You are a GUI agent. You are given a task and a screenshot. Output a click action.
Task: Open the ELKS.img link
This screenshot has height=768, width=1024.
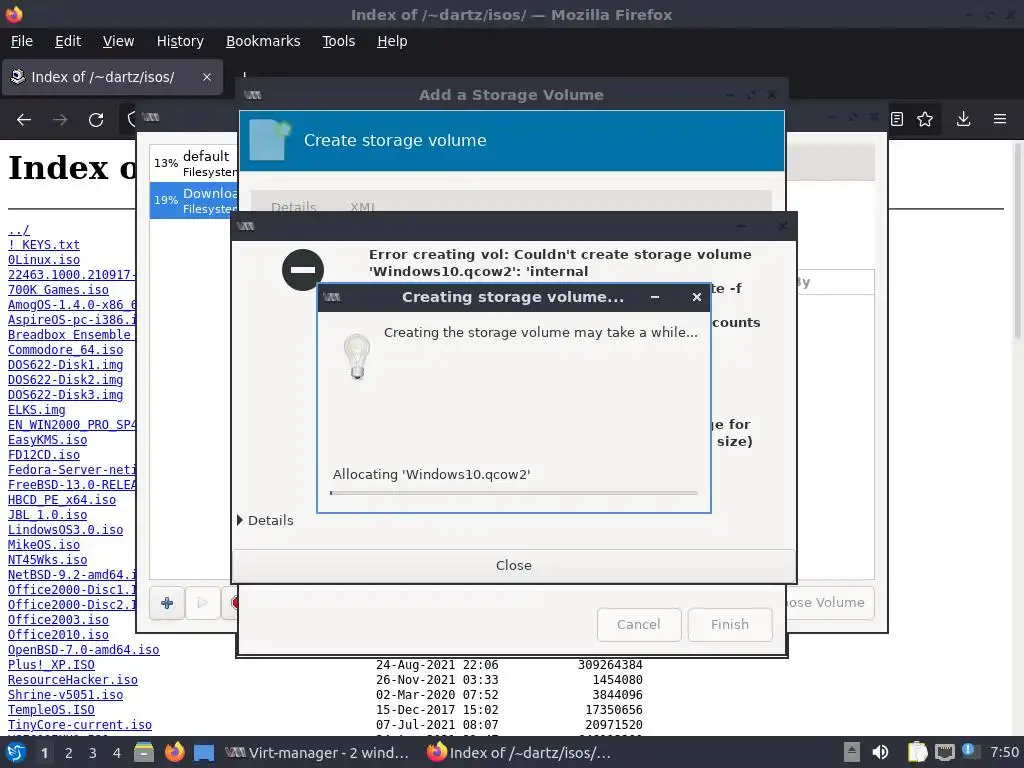[37, 410]
